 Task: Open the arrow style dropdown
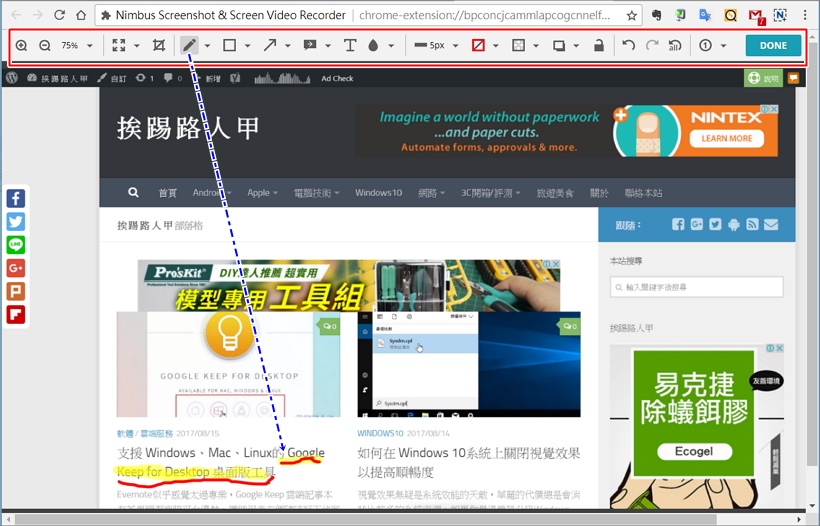pyautogui.click(x=288, y=45)
